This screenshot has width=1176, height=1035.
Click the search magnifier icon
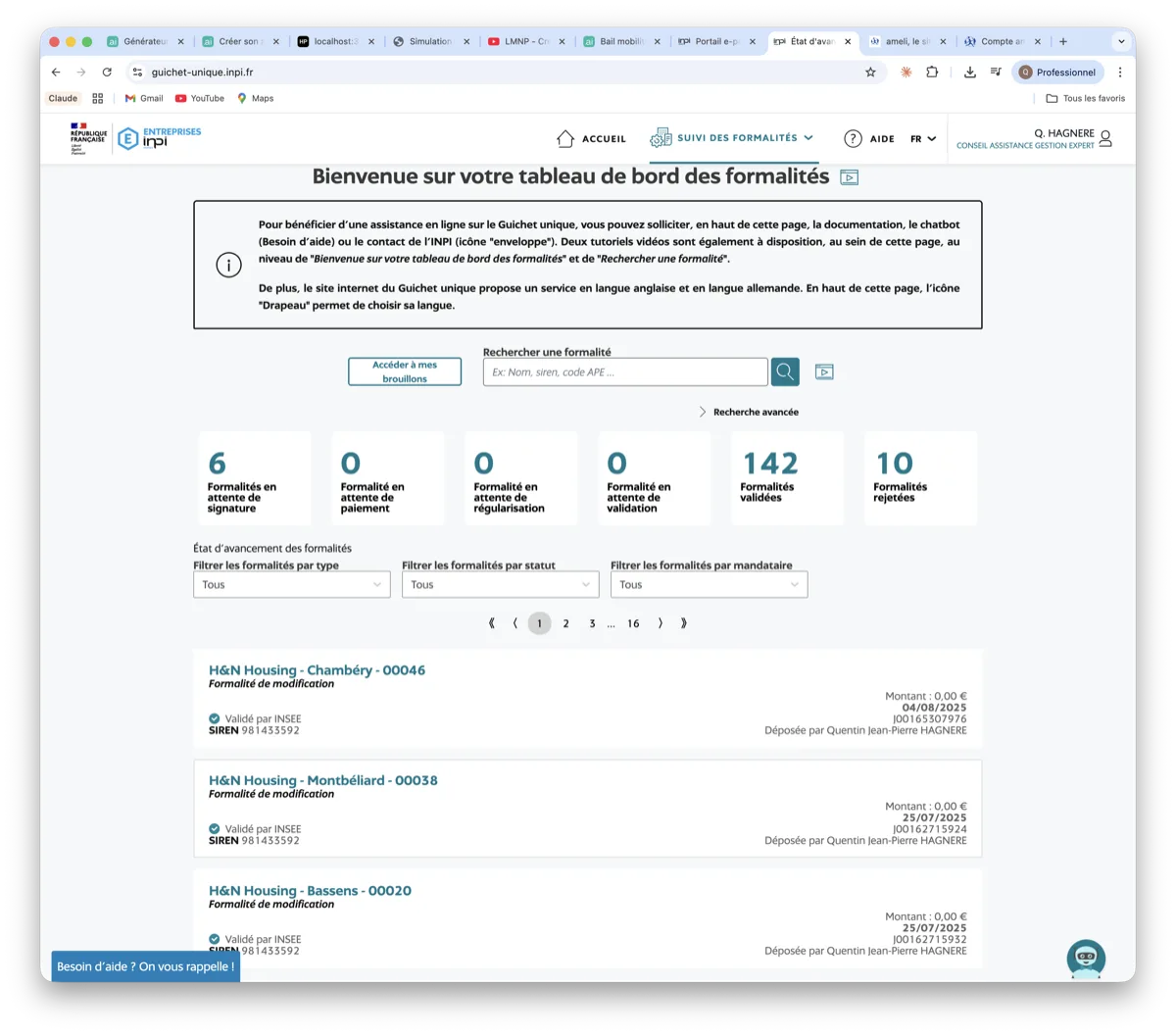[x=784, y=371]
